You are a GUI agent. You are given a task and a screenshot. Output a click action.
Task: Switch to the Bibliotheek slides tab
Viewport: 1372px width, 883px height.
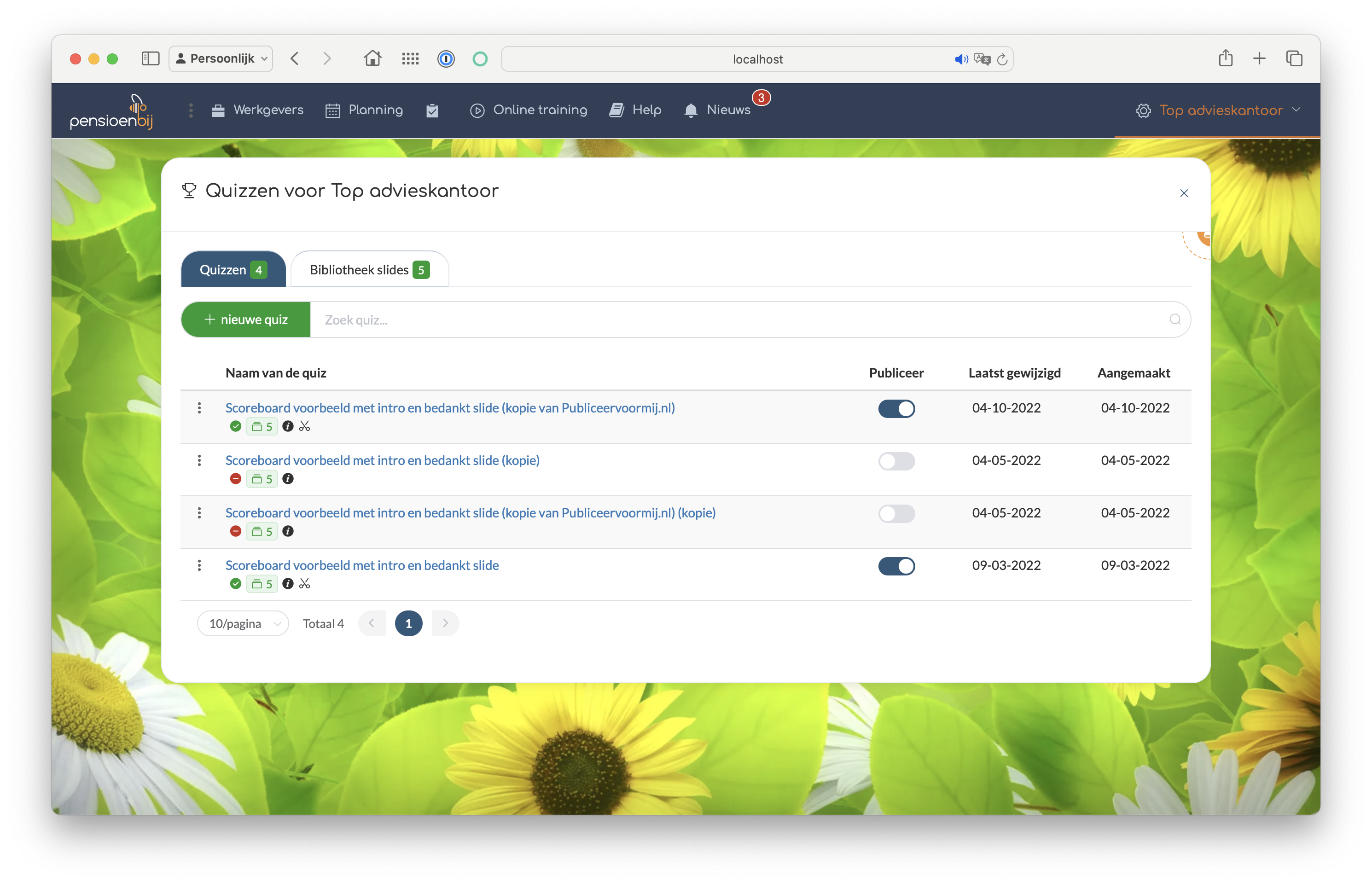pyautogui.click(x=370, y=269)
